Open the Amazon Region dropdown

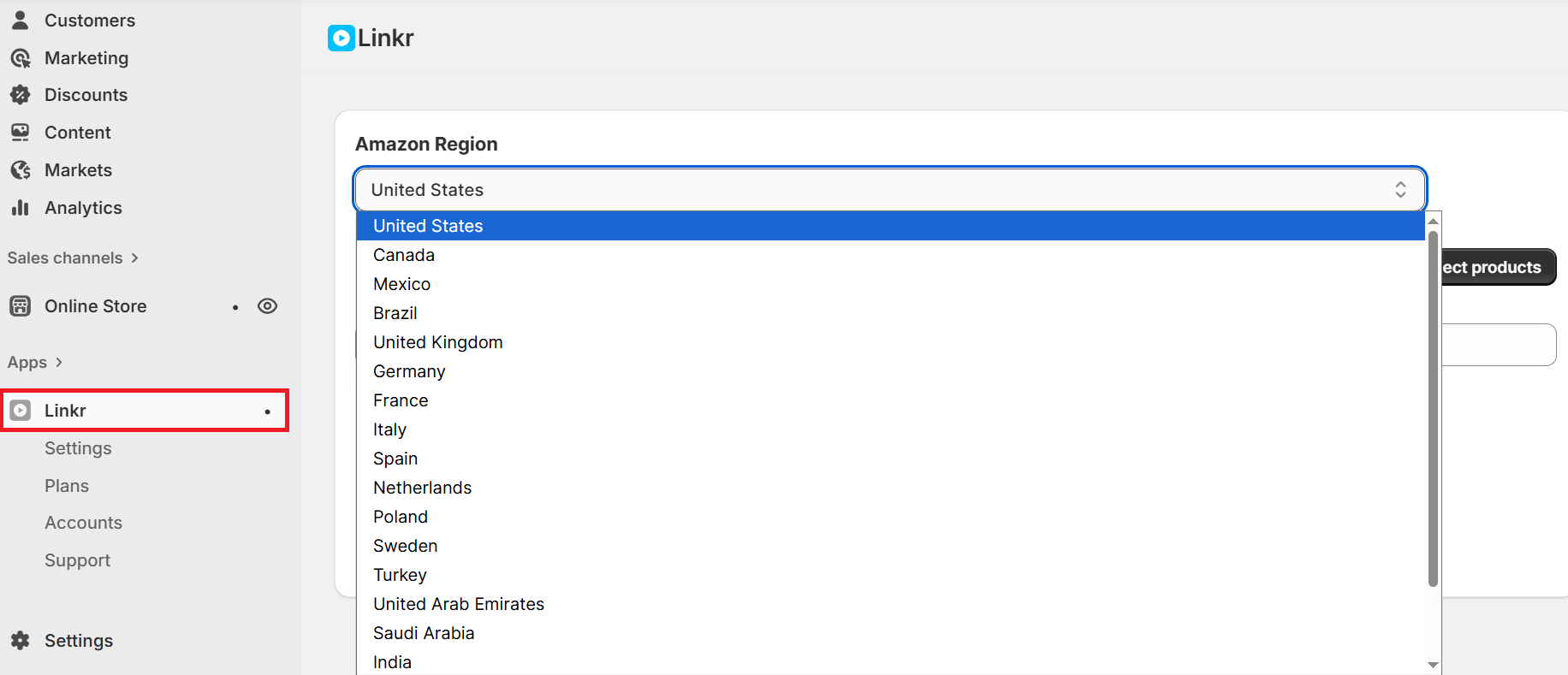pyautogui.click(x=890, y=189)
